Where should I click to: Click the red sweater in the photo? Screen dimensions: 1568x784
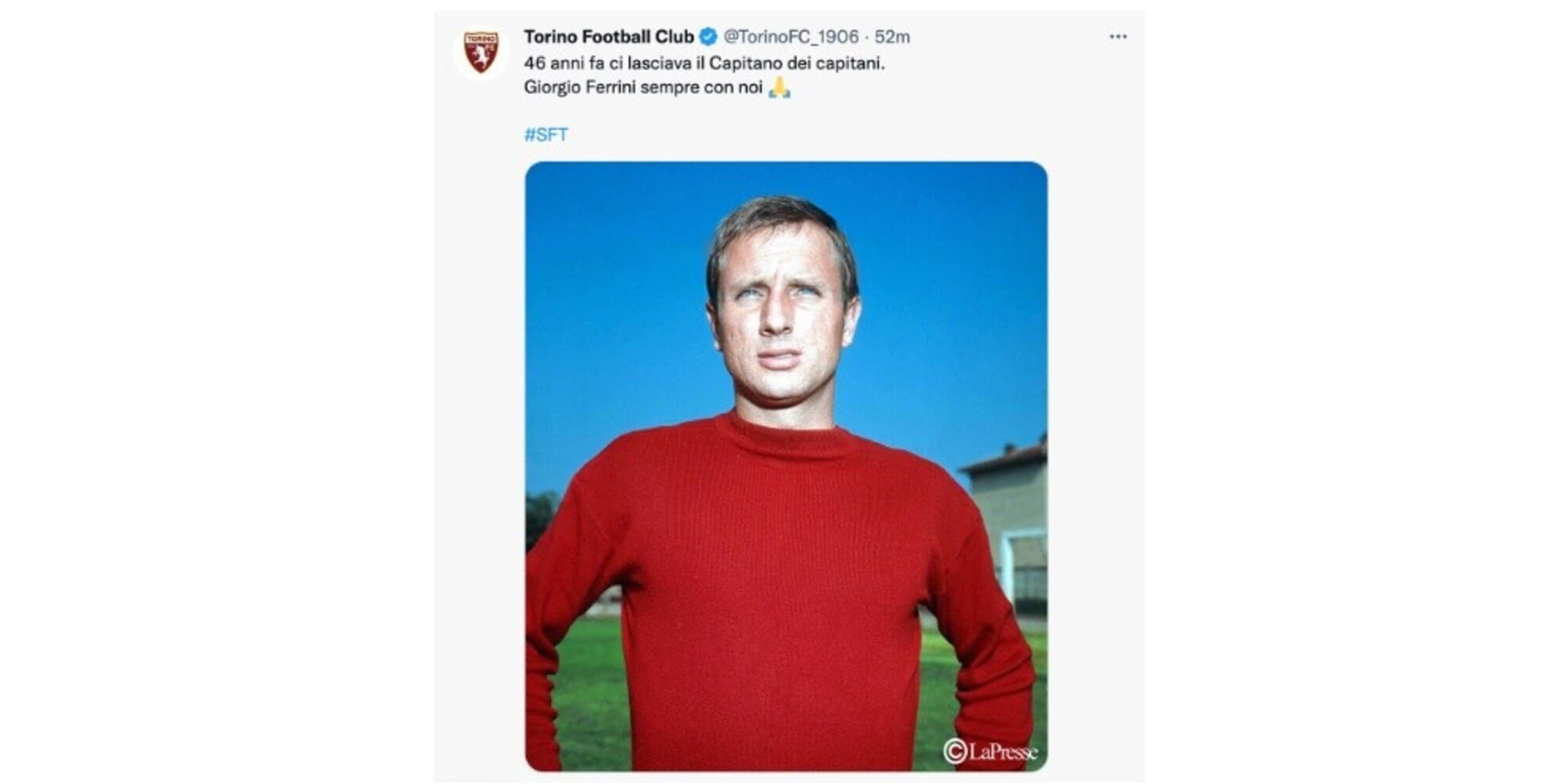coord(776,596)
